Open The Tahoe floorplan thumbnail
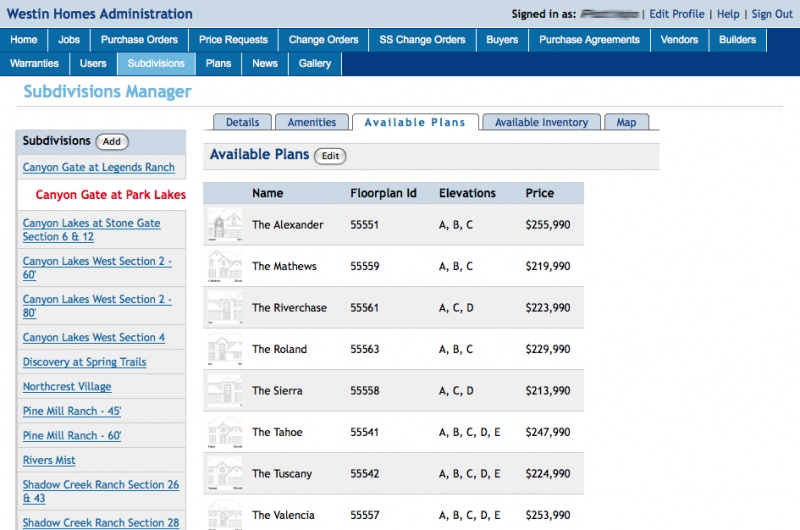Viewport: 800px width, 530px height. 225,432
